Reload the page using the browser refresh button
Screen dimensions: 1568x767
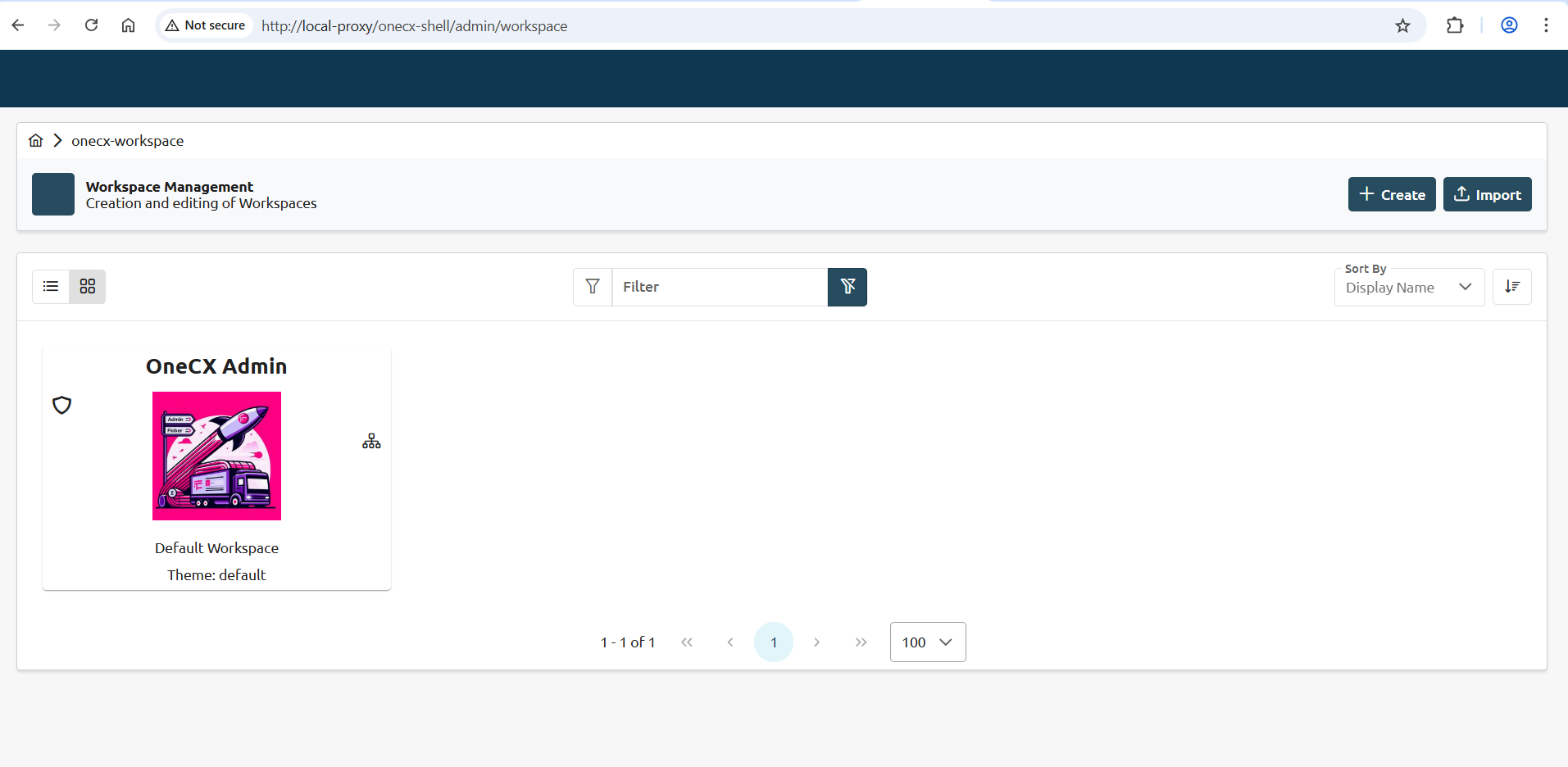pos(91,25)
